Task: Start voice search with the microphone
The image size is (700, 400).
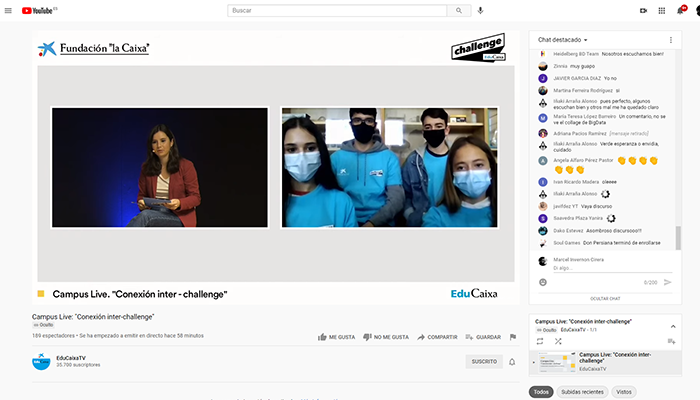Action: 480,10
